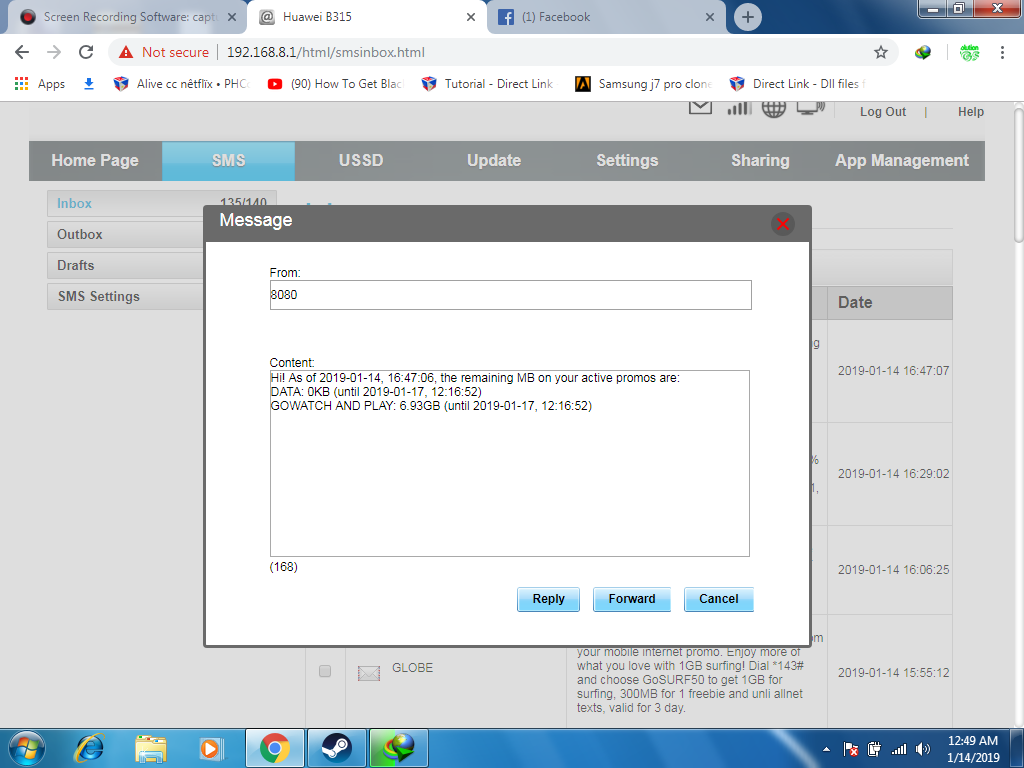Image resolution: width=1024 pixels, height=768 pixels.
Task: Select the SMS tab
Action: (229, 161)
